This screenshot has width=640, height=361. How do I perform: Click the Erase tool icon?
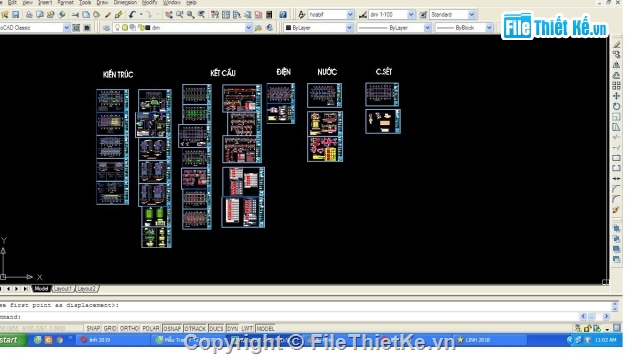pyautogui.click(x=616, y=44)
